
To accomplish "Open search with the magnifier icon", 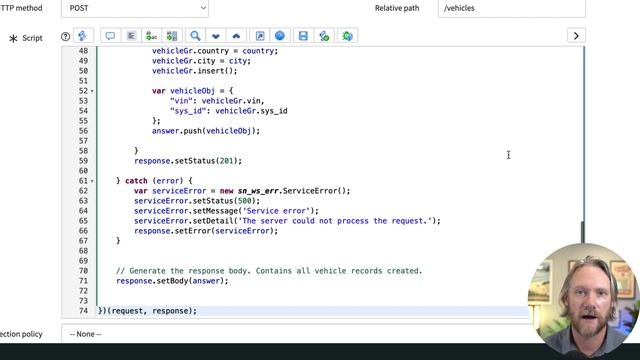I will (x=195, y=36).
